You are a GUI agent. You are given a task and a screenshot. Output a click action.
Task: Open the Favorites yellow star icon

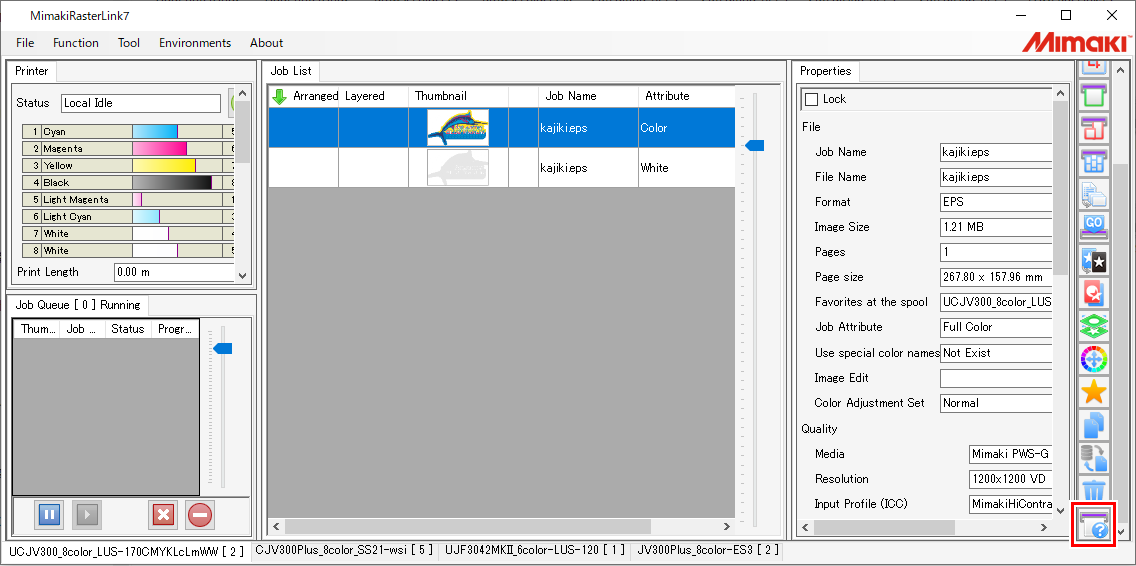1094,391
